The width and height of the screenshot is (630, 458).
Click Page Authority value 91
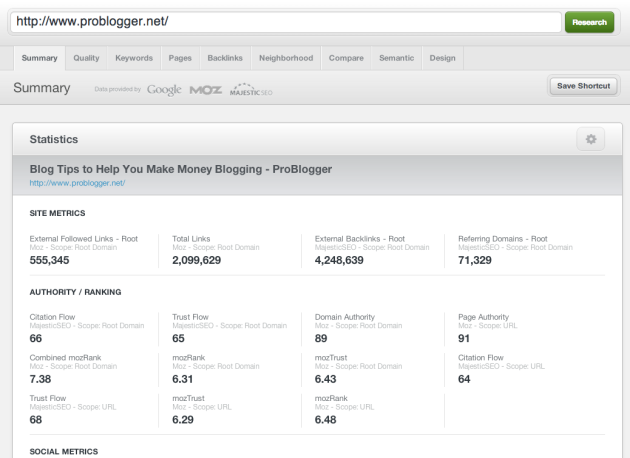point(464,338)
